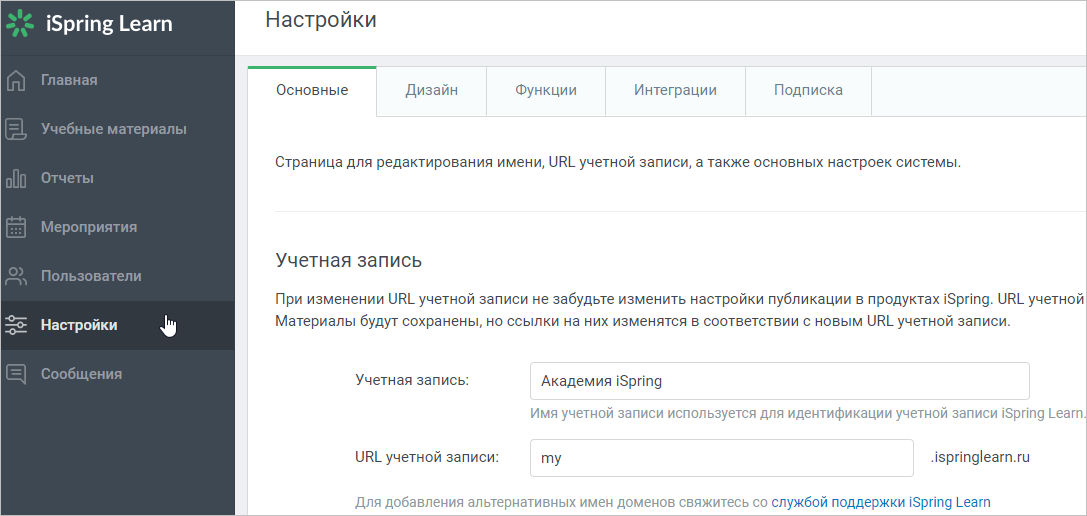Open the Функции tab
This screenshot has height=516, width=1087.
pyautogui.click(x=546, y=91)
